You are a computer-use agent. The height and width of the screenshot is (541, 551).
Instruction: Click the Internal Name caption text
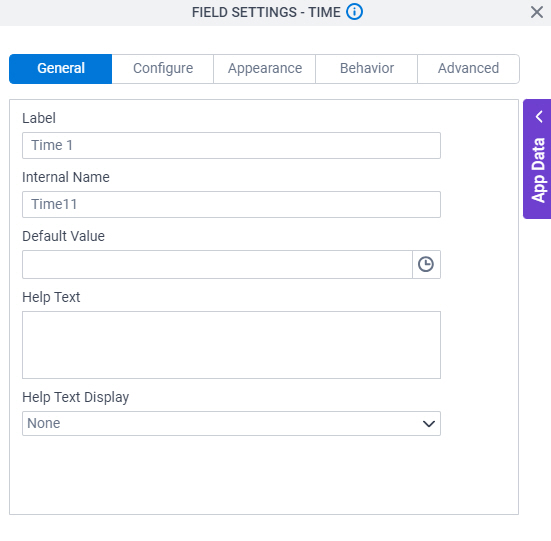pyautogui.click(x=66, y=177)
